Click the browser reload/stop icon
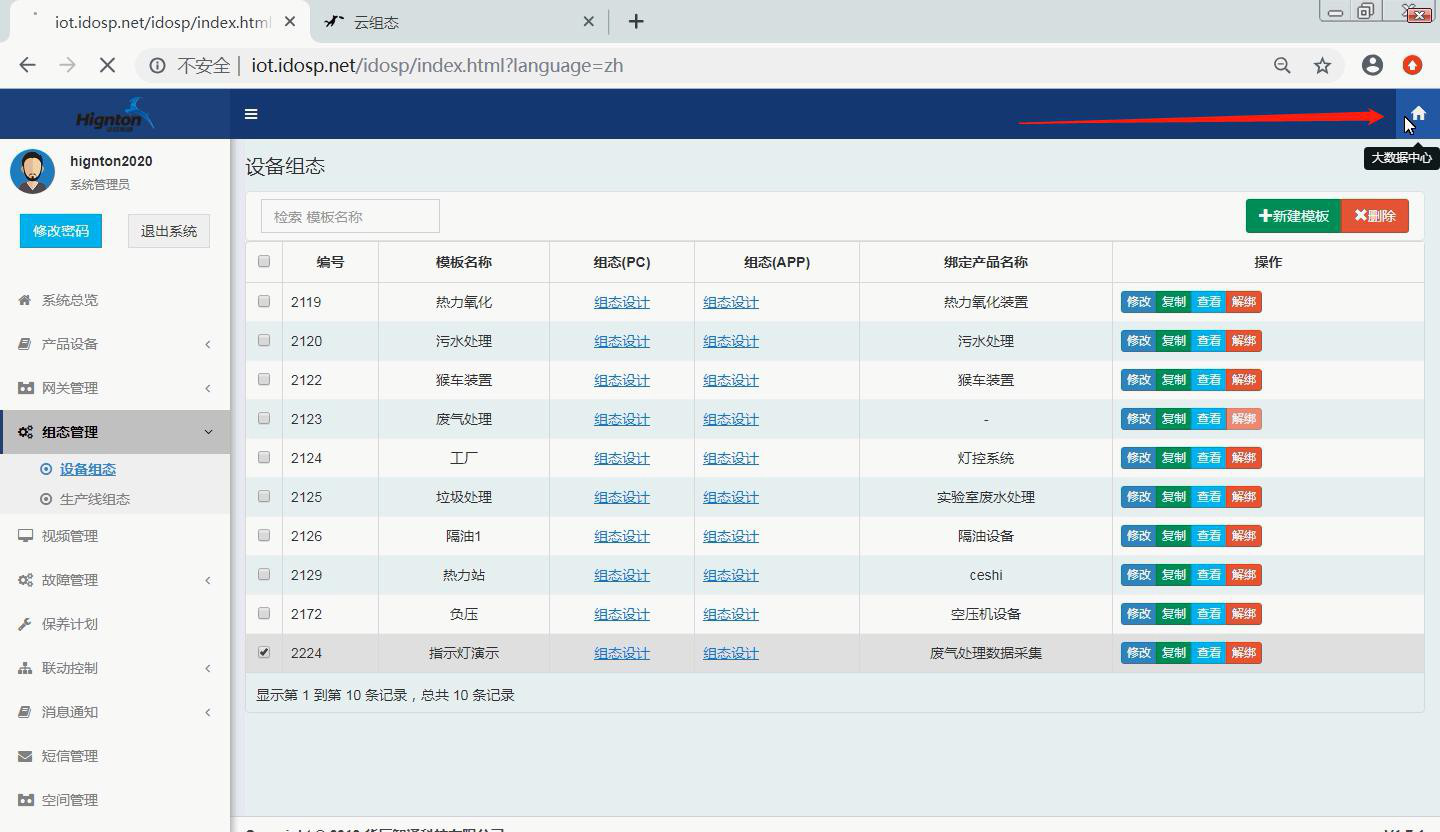The width and height of the screenshot is (1440, 832). [107, 66]
